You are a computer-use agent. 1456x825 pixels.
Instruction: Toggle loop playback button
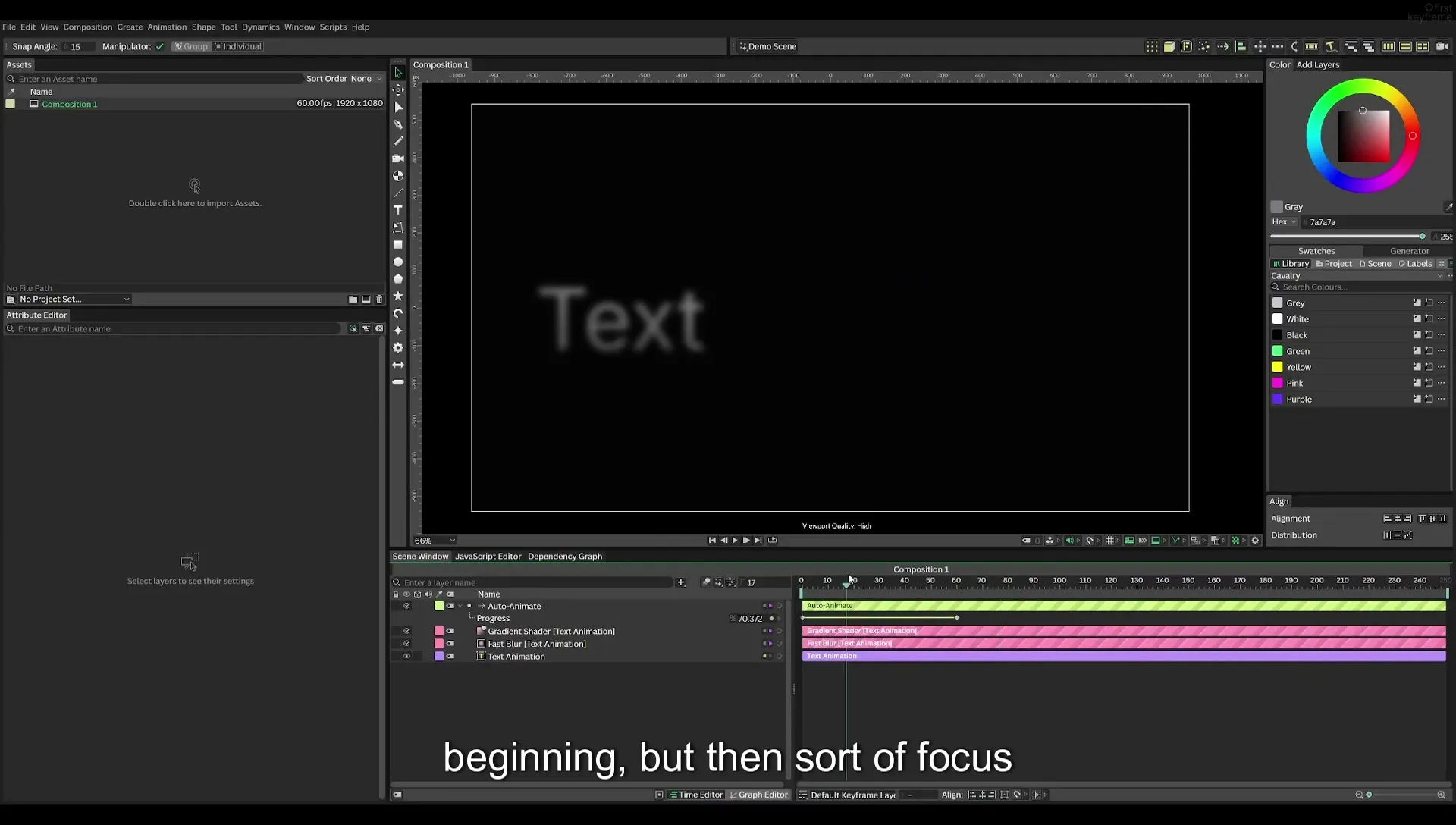click(772, 541)
